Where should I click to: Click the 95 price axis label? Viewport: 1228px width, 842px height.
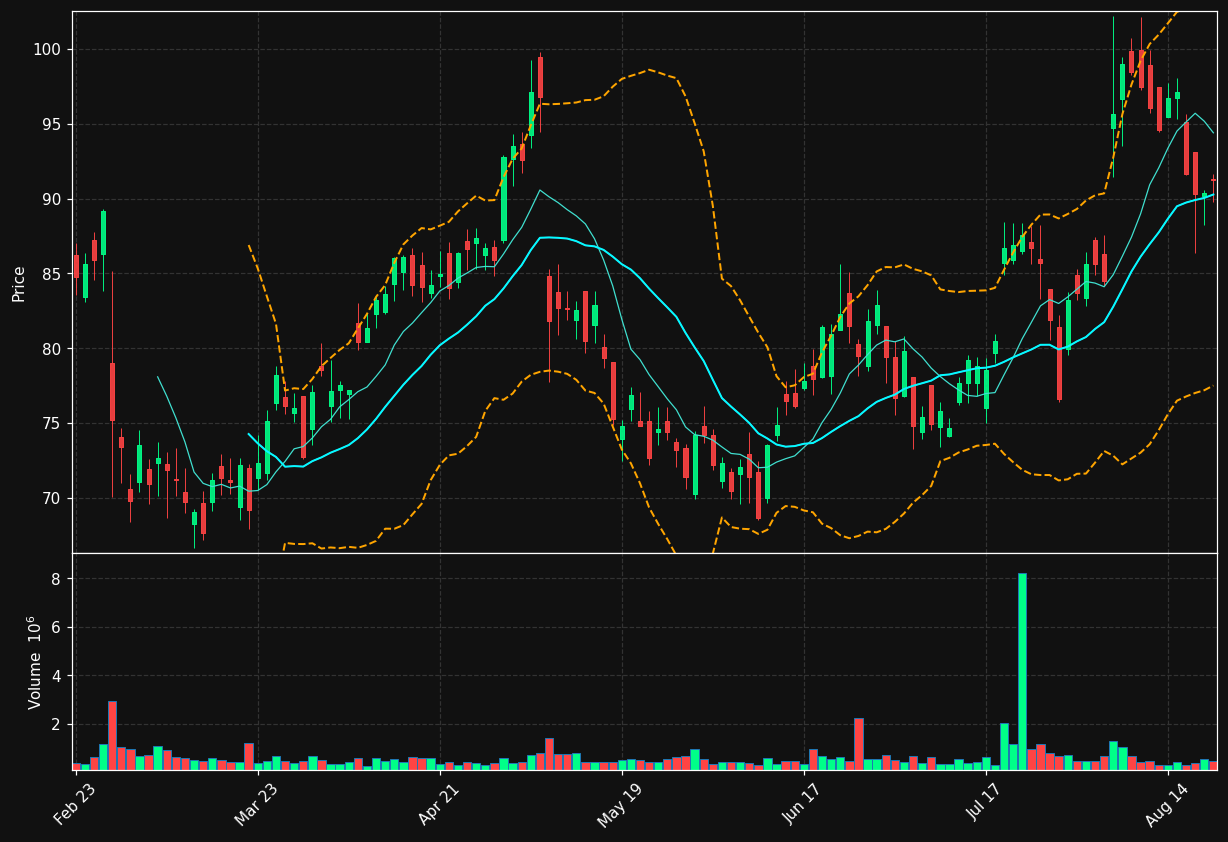tap(51, 125)
